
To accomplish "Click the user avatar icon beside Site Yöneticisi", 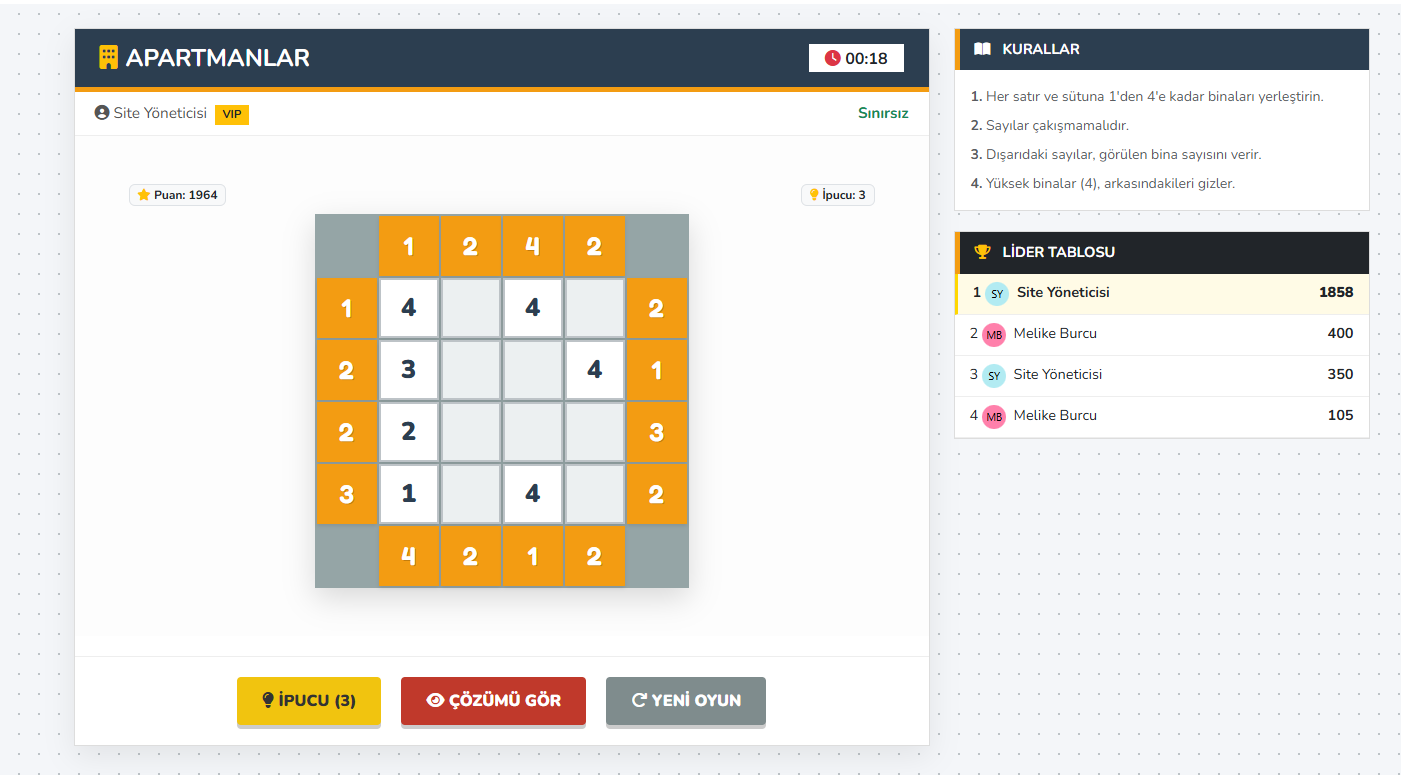I will 101,113.
